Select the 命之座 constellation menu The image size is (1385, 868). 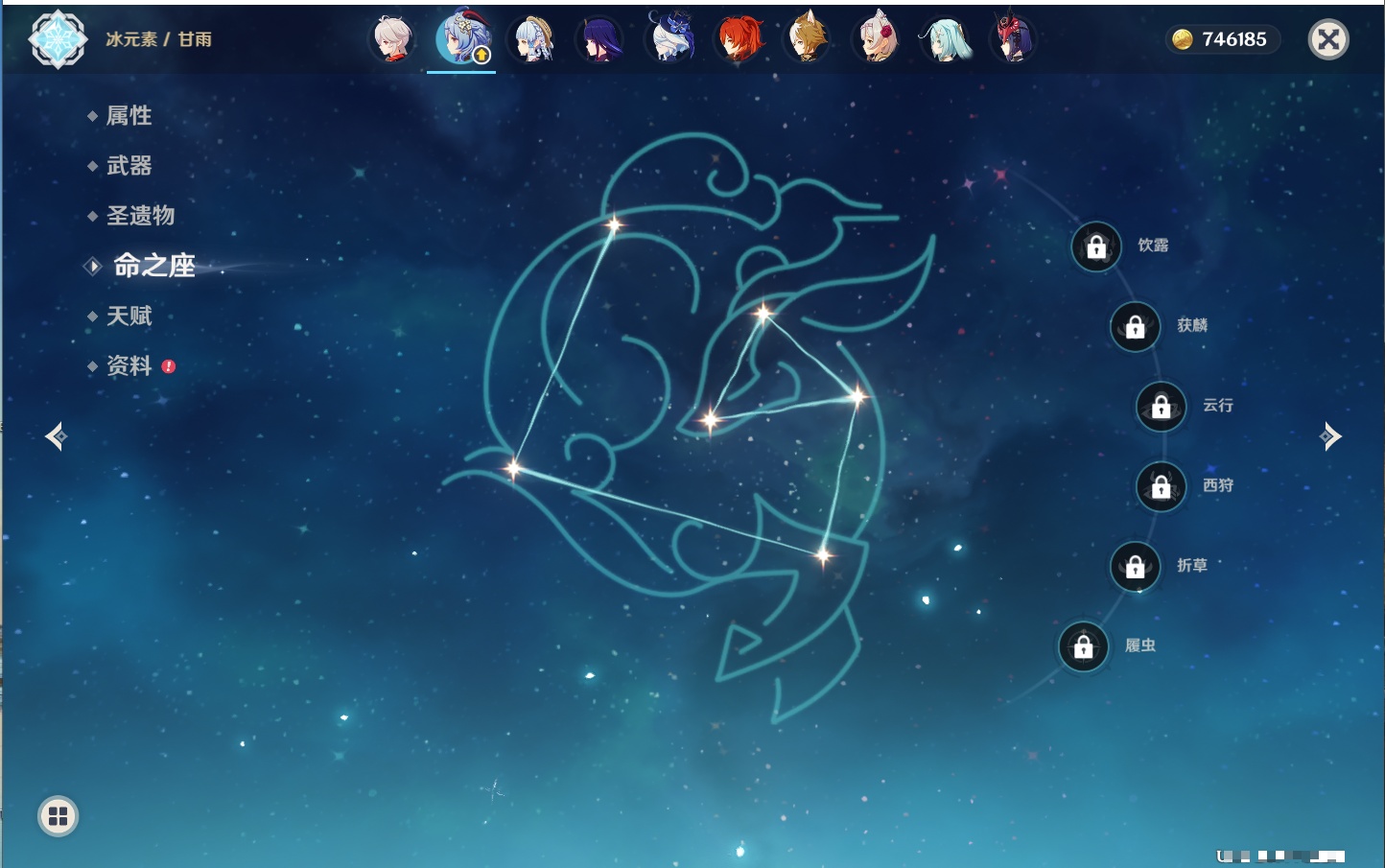[153, 266]
